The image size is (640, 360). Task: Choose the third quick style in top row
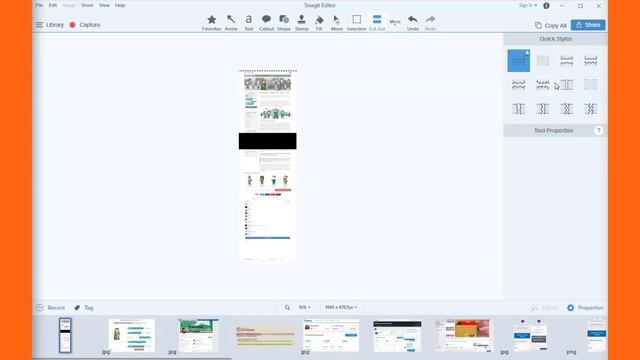[567, 61]
